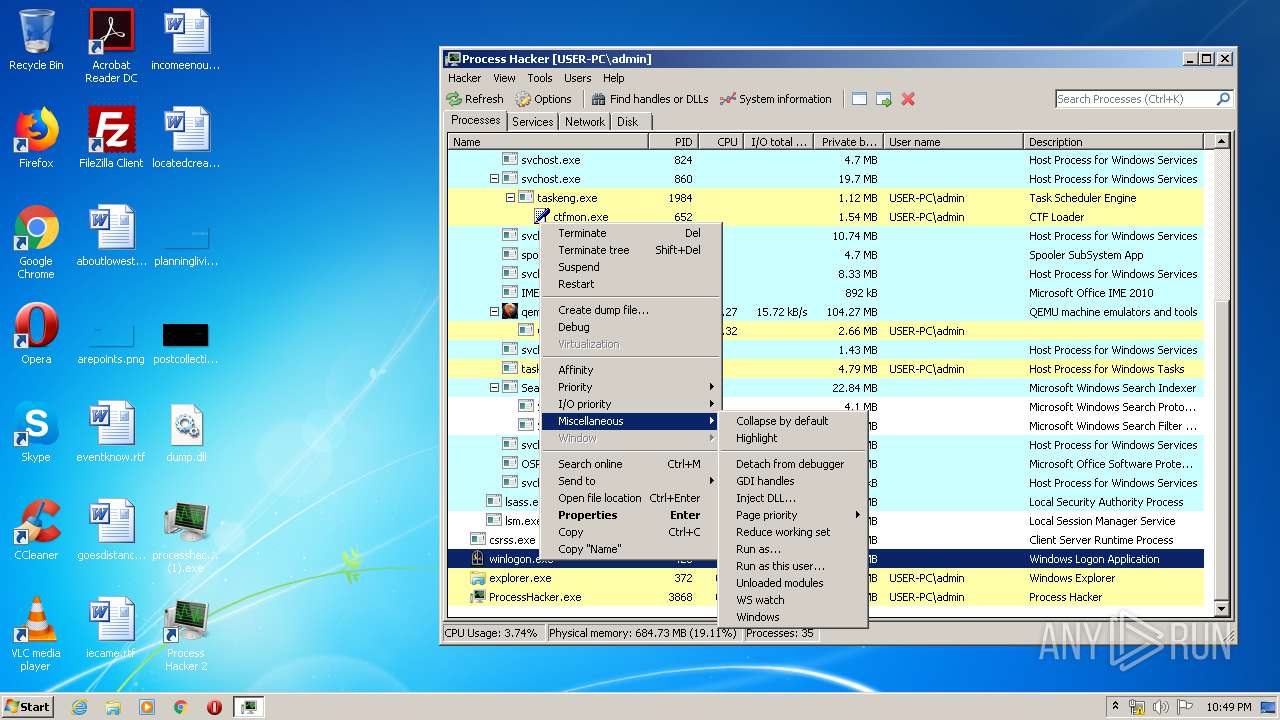Open Skype desktop shortcut

point(36,432)
